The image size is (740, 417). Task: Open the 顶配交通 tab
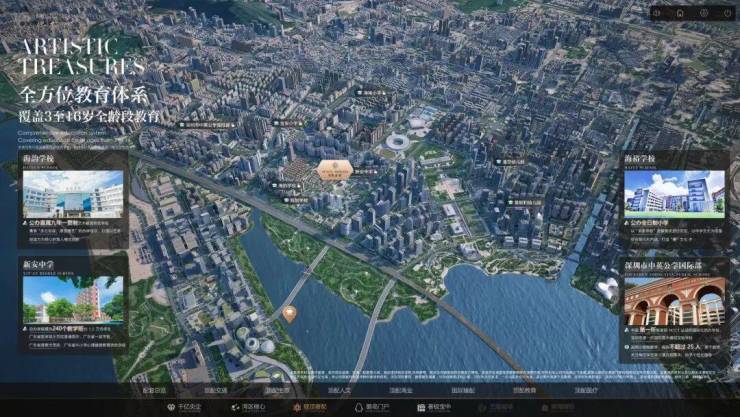click(215, 390)
